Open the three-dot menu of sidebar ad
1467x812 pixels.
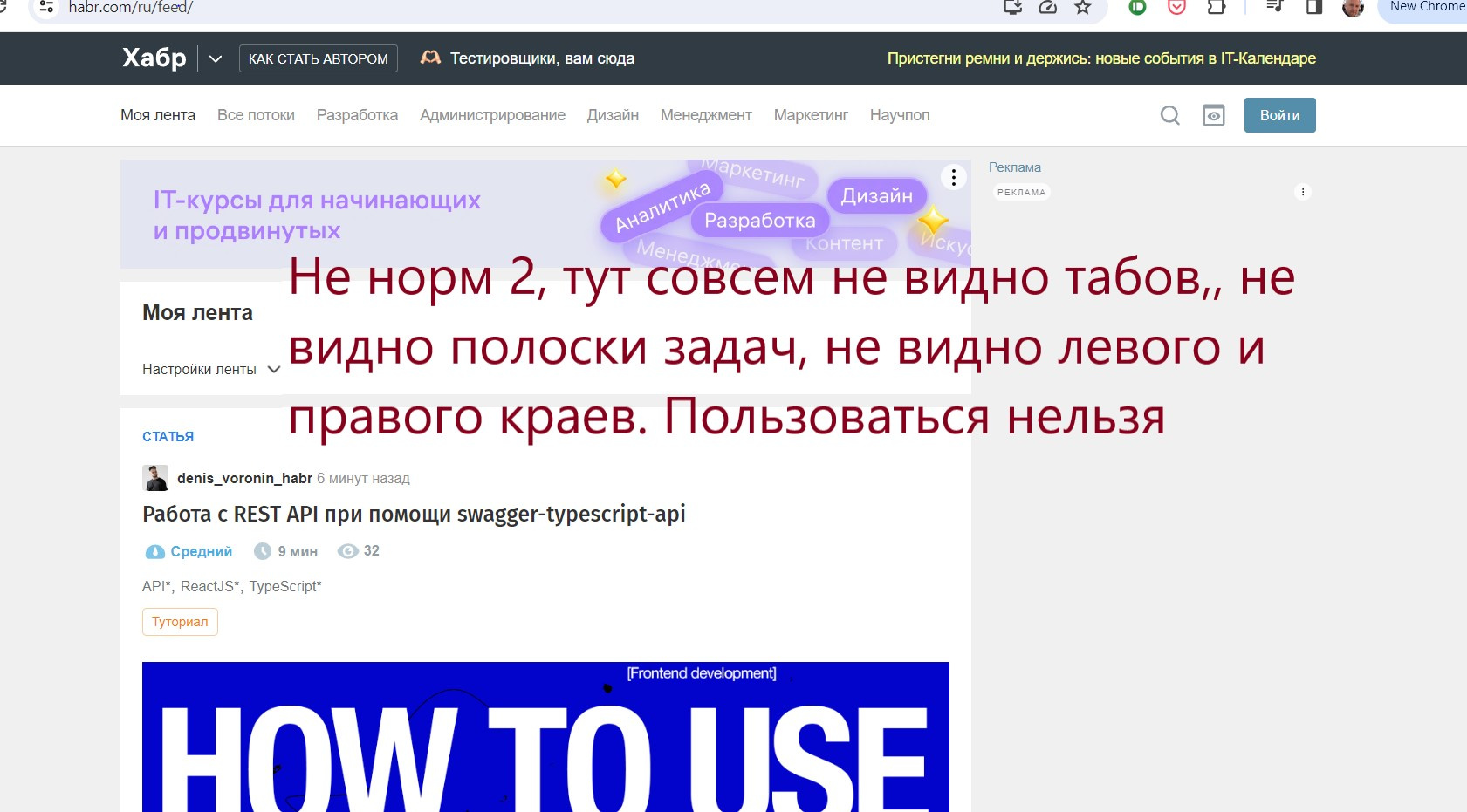tap(1303, 192)
